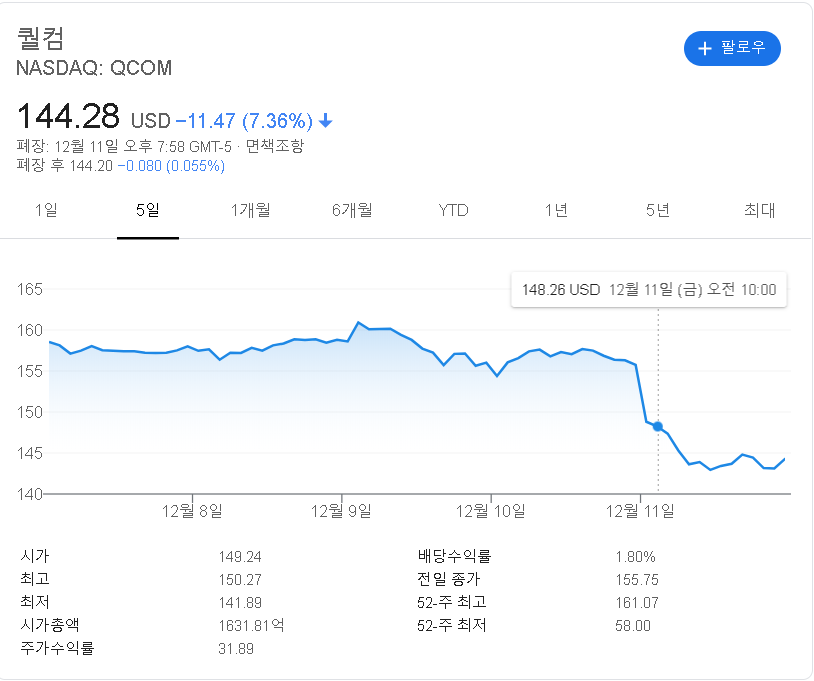Screen dimensions: 814x681
Task: Click the 시가총액 label
Action: 50,624
